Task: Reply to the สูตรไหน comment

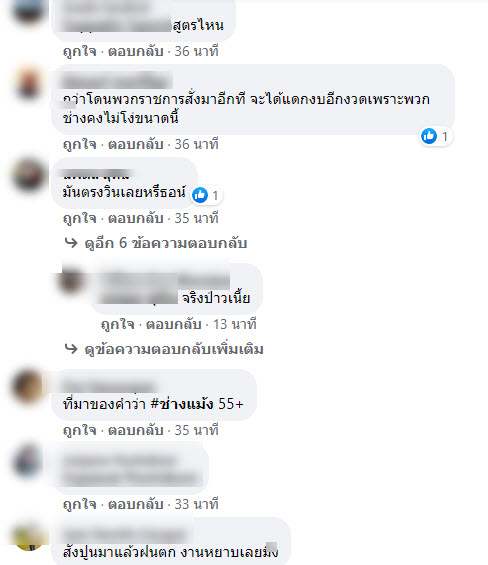Action: 136,52
